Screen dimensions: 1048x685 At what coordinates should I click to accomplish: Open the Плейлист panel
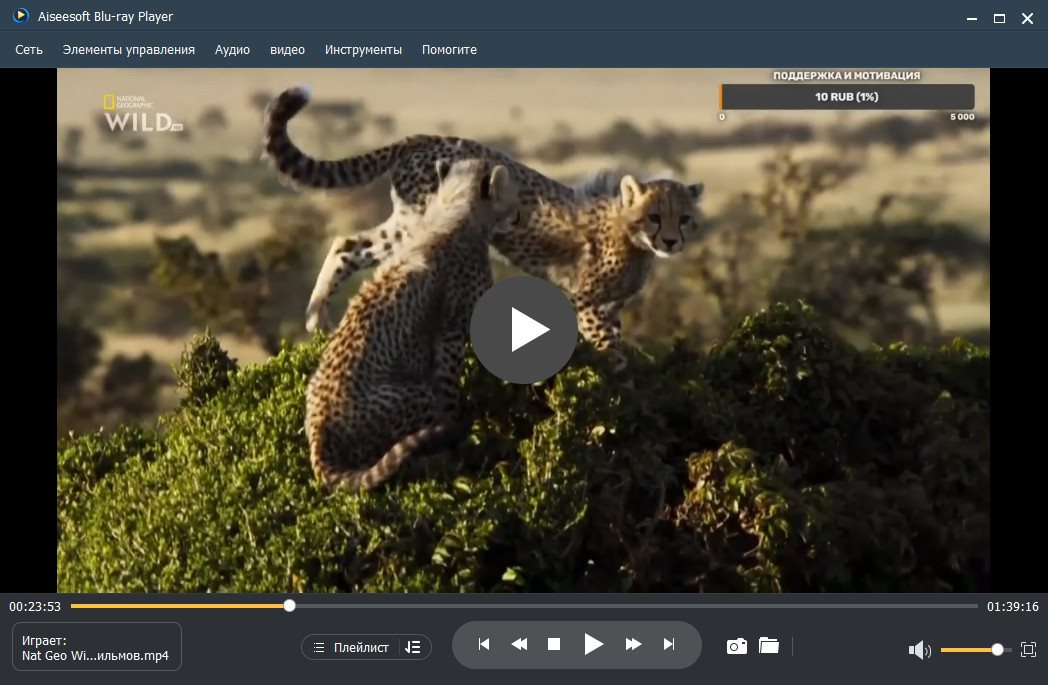352,648
